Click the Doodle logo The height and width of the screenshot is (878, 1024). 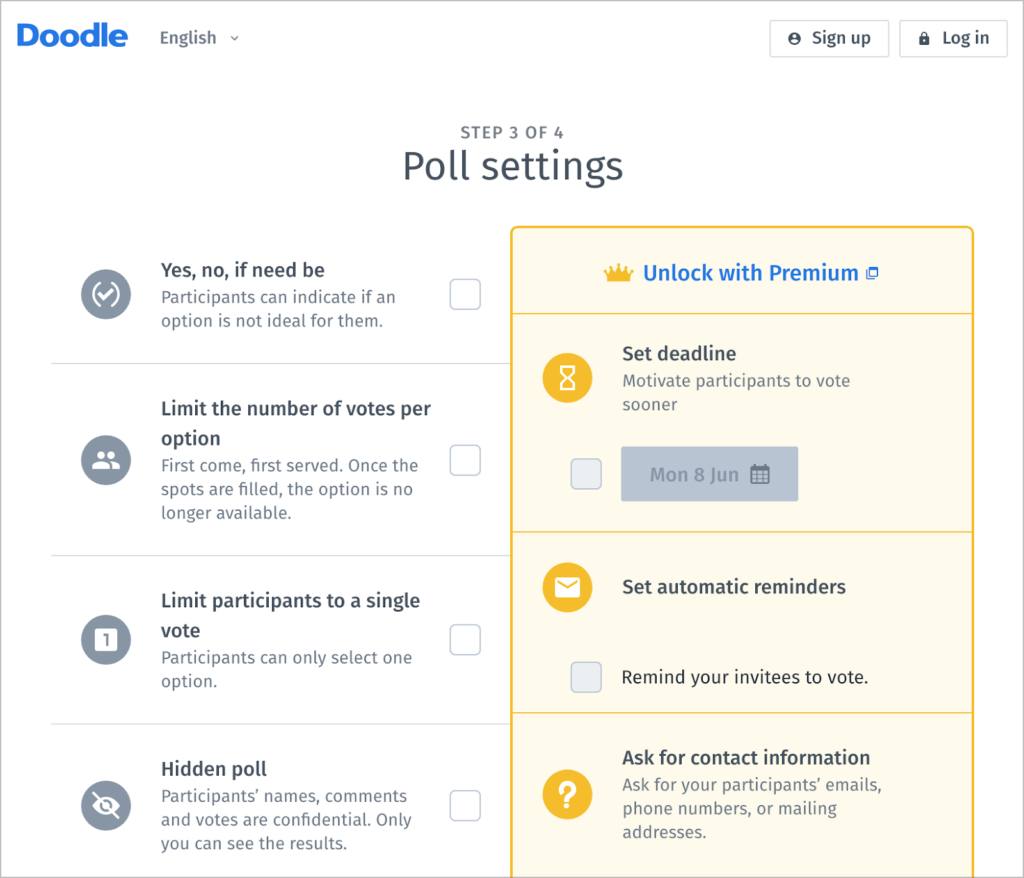[72, 37]
